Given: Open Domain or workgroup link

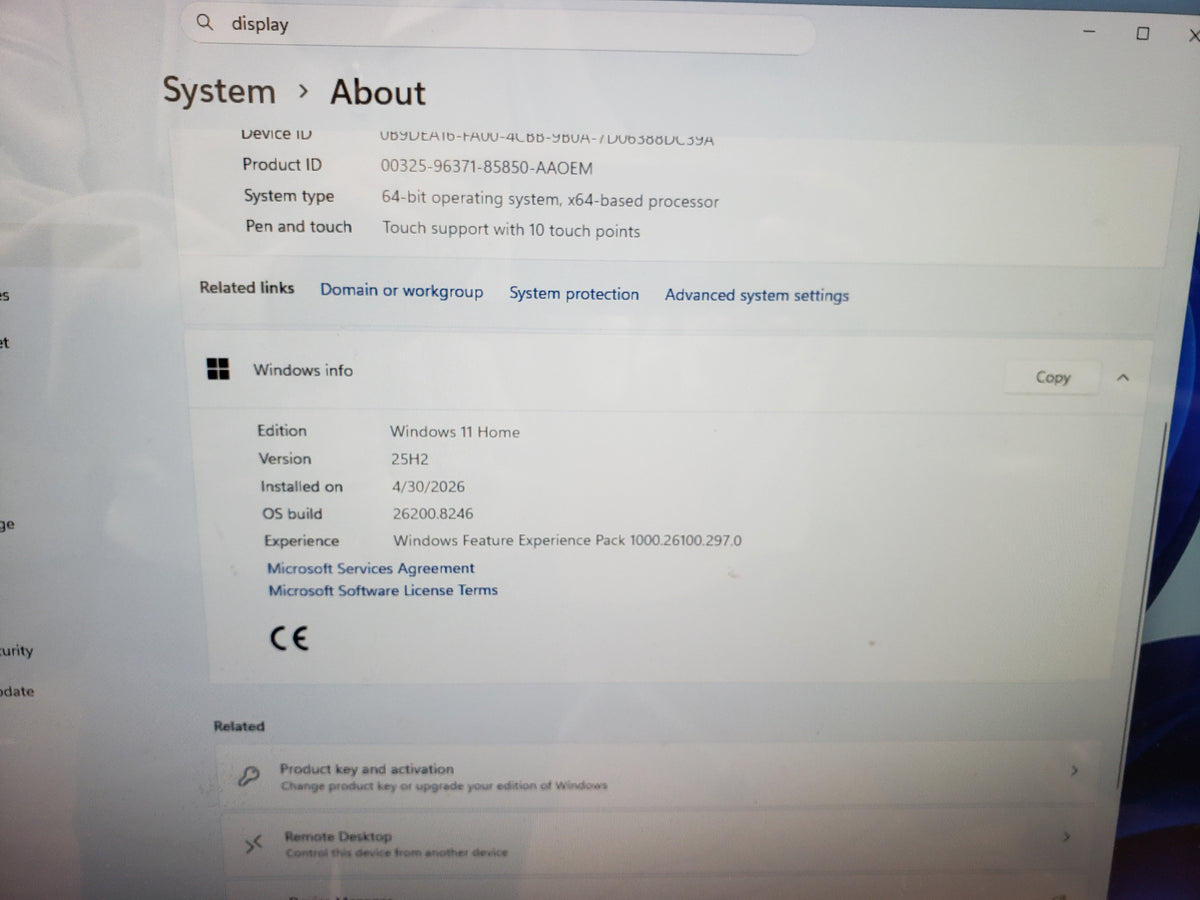Looking at the screenshot, I should (401, 291).
